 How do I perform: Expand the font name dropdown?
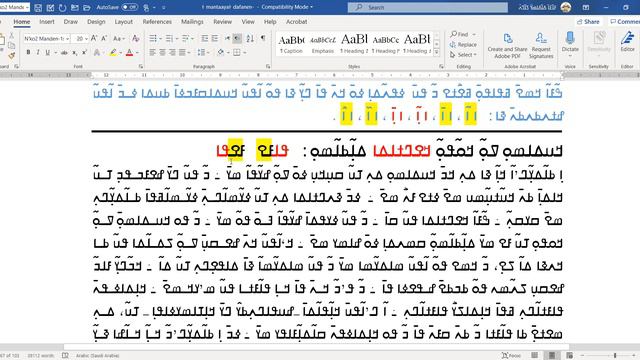[x=68, y=38]
